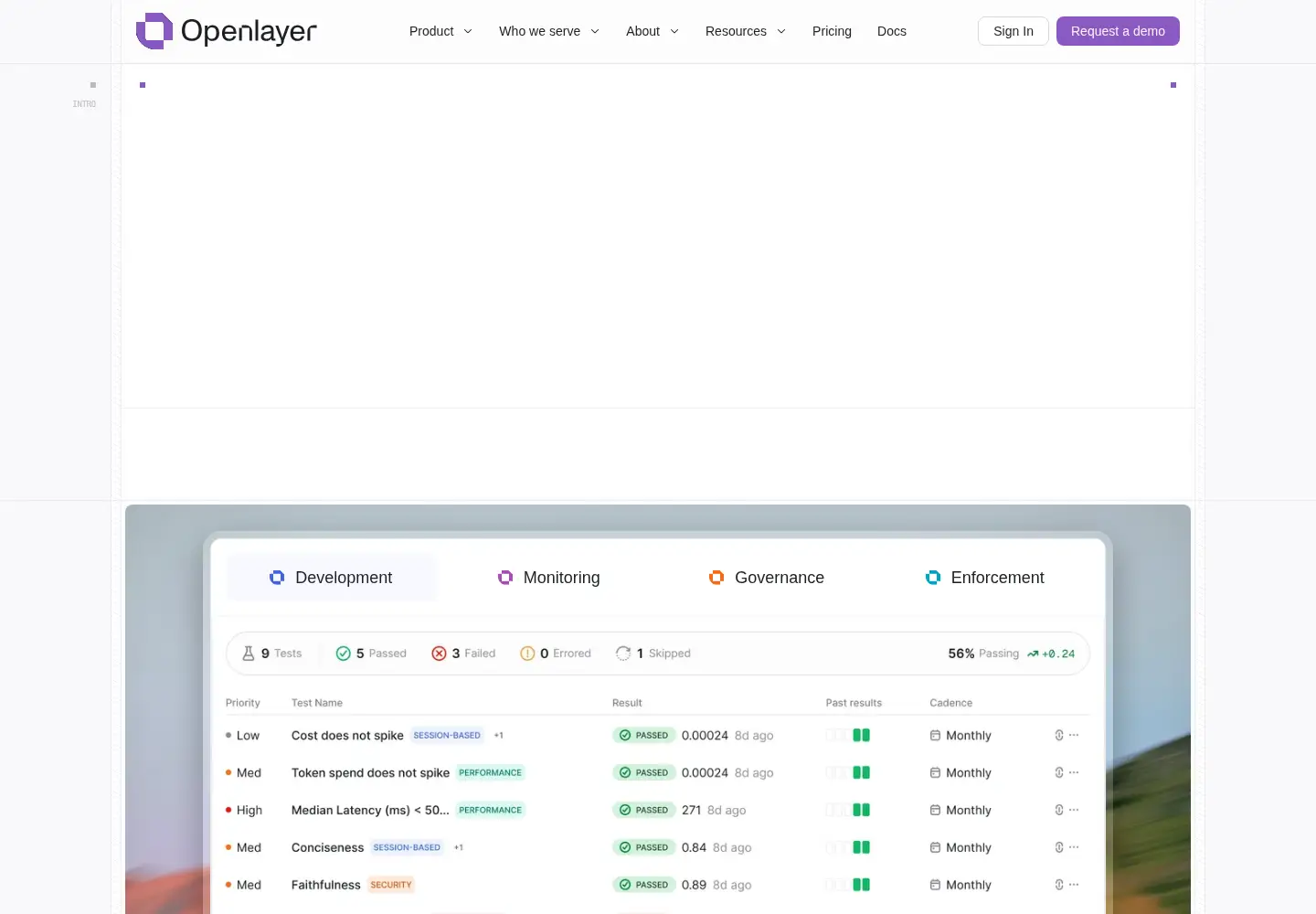Click the orange warning icon for Errored
Screen dimensions: 1316x914
coord(527,654)
